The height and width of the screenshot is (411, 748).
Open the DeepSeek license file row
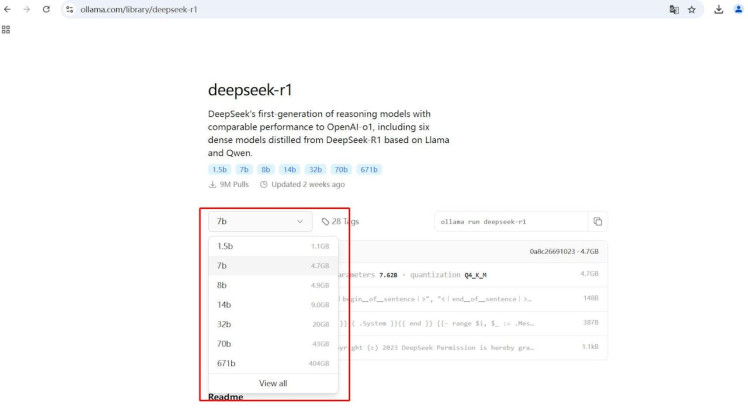[472, 348]
